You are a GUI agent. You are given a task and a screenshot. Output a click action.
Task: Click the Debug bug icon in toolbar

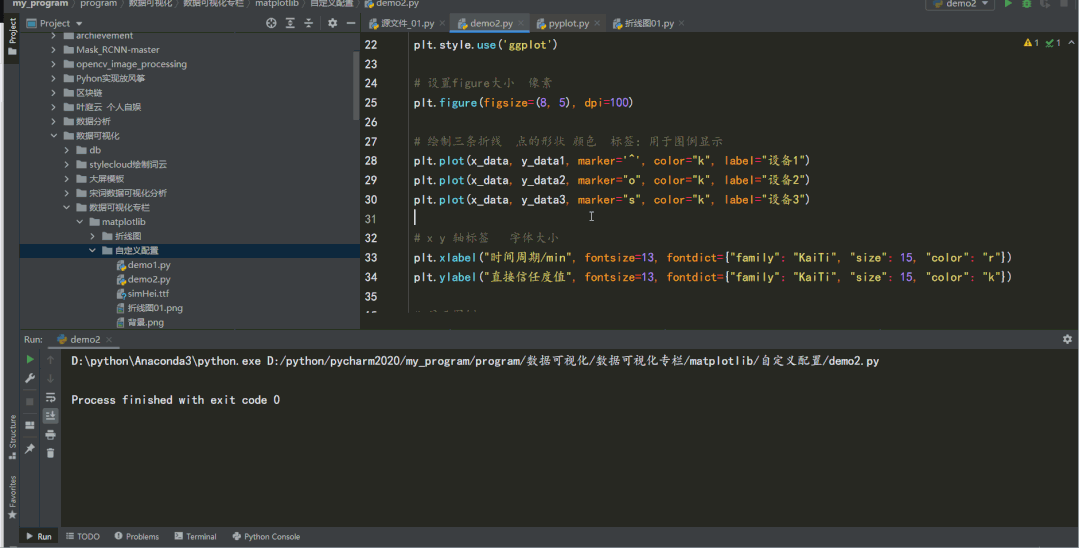(1027, 3)
